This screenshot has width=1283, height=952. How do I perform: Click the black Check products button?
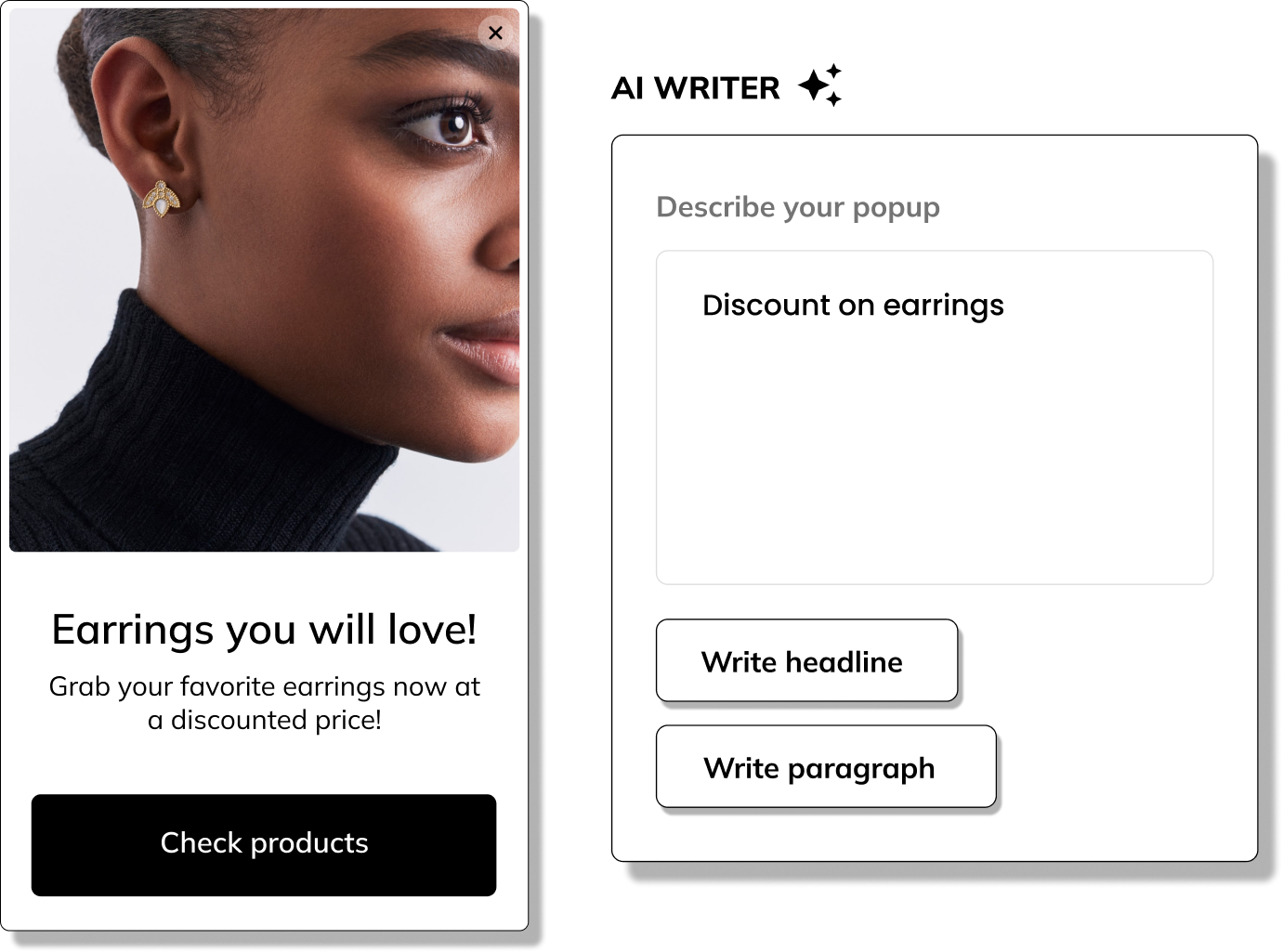click(x=264, y=844)
